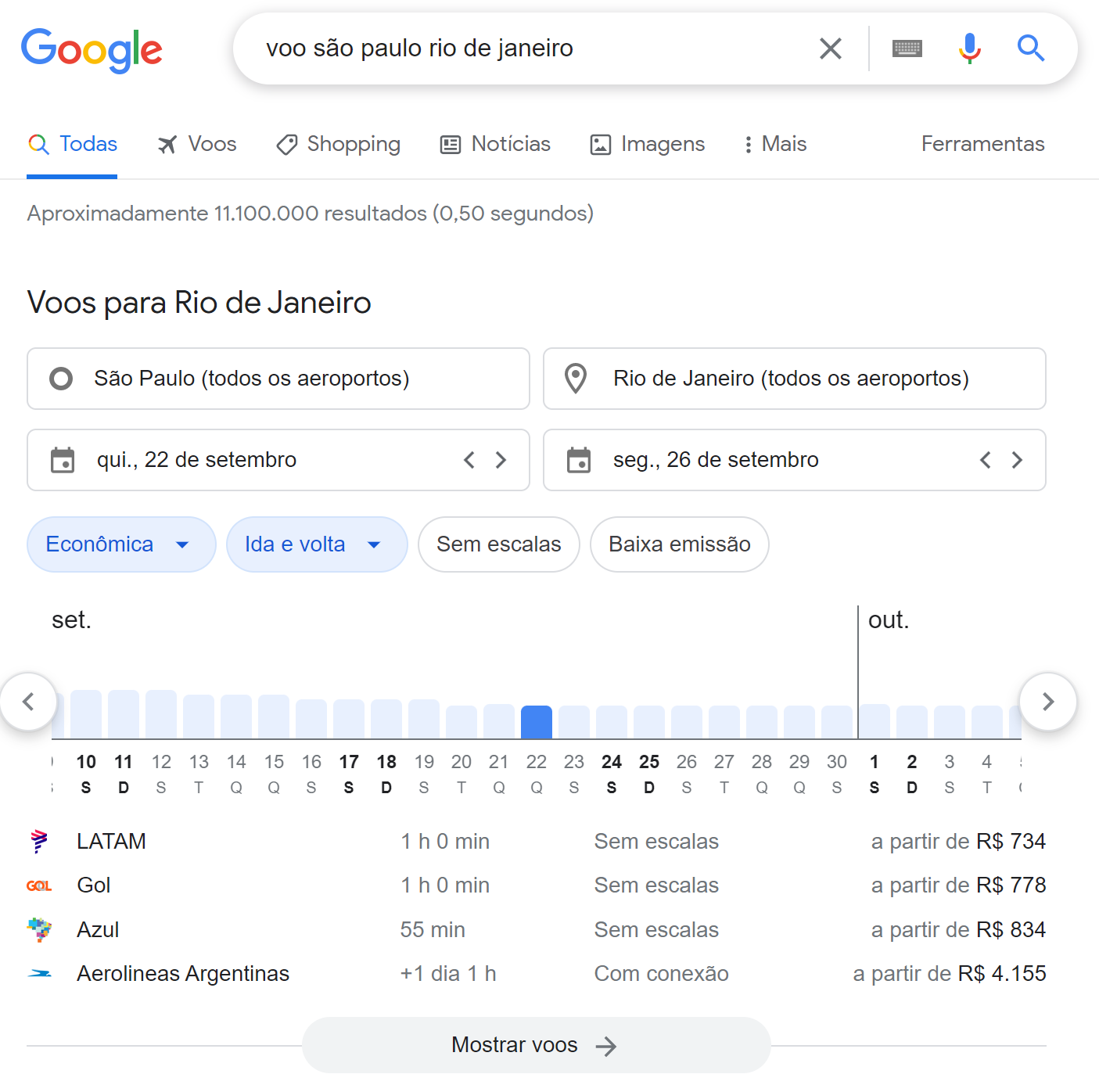The height and width of the screenshot is (1092, 1099).
Task: Clear the search box with the X icon
Action: 830,48
